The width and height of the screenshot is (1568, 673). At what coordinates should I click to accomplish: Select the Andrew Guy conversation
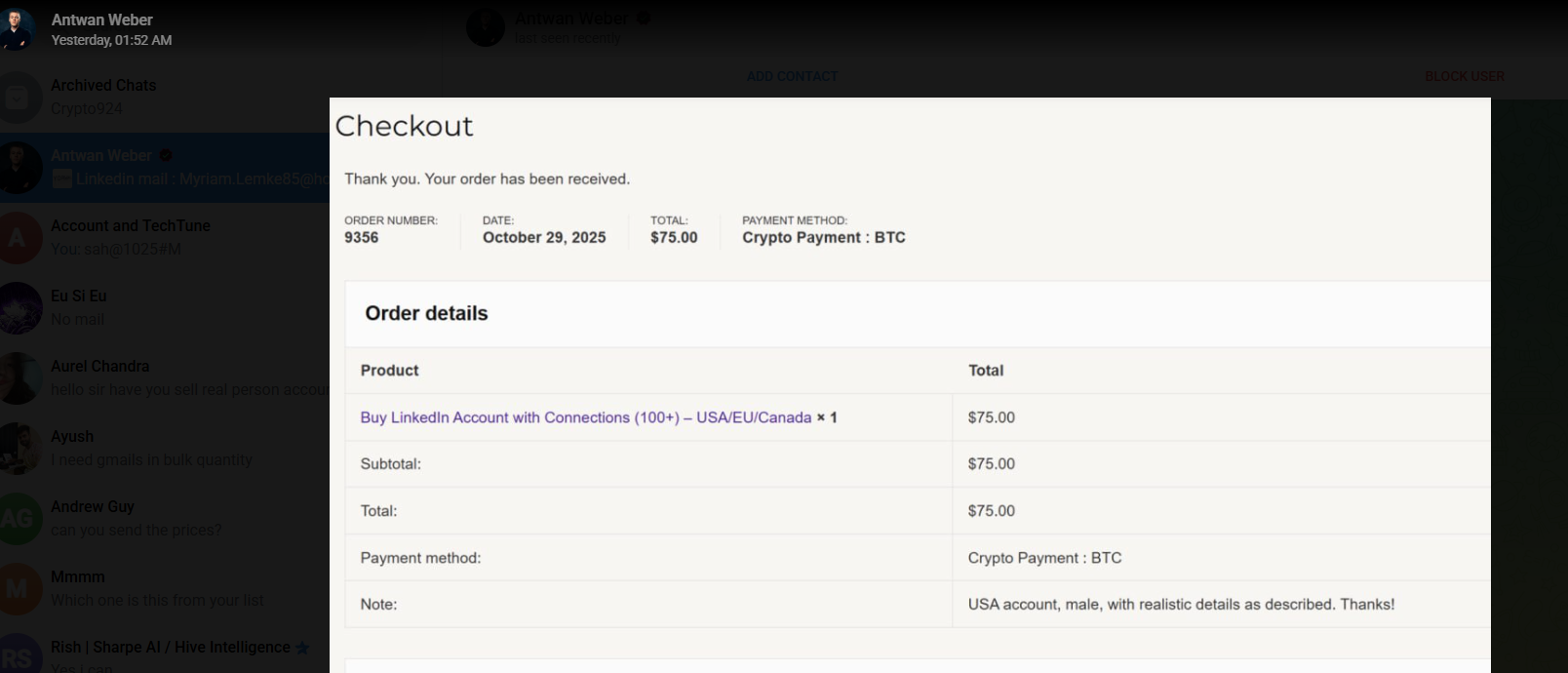click(165, 519)
